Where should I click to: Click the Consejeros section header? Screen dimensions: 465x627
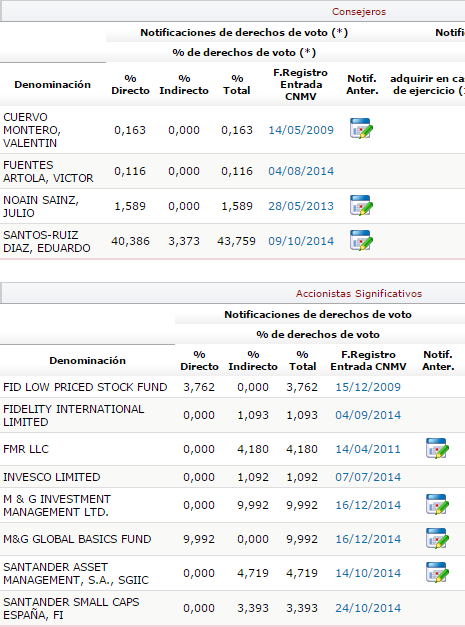(x=359, y=12)
